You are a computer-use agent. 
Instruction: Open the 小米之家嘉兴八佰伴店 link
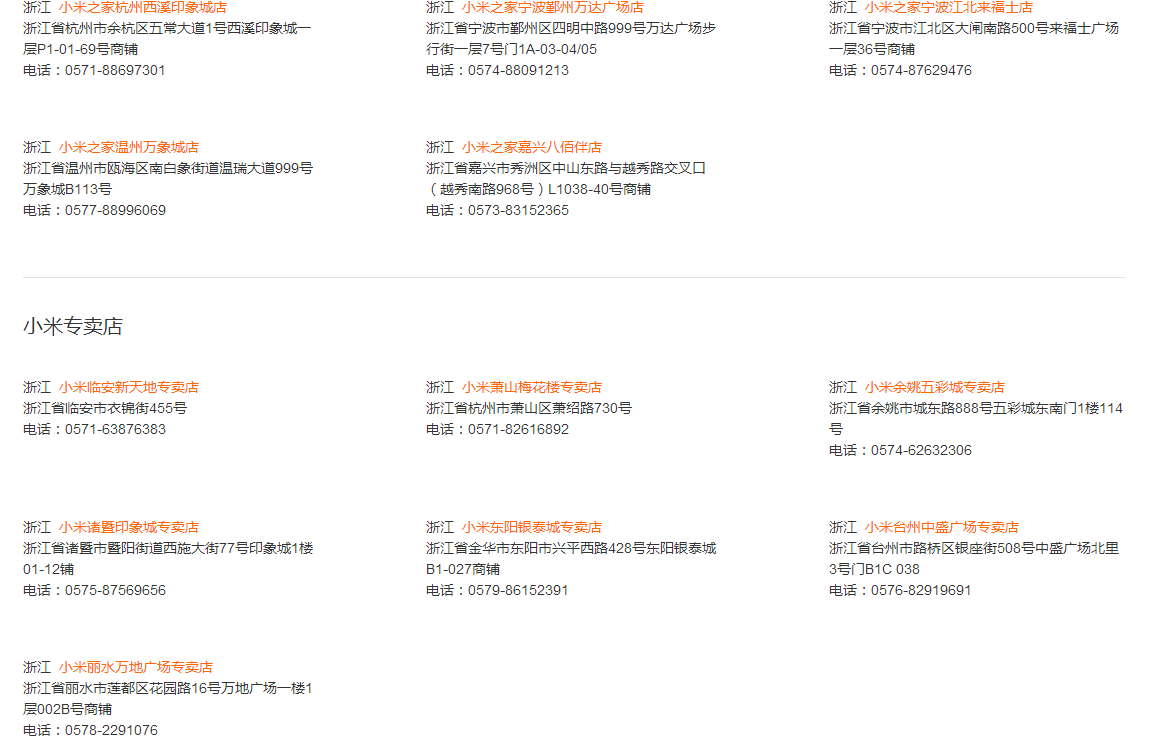coord(532,147)
